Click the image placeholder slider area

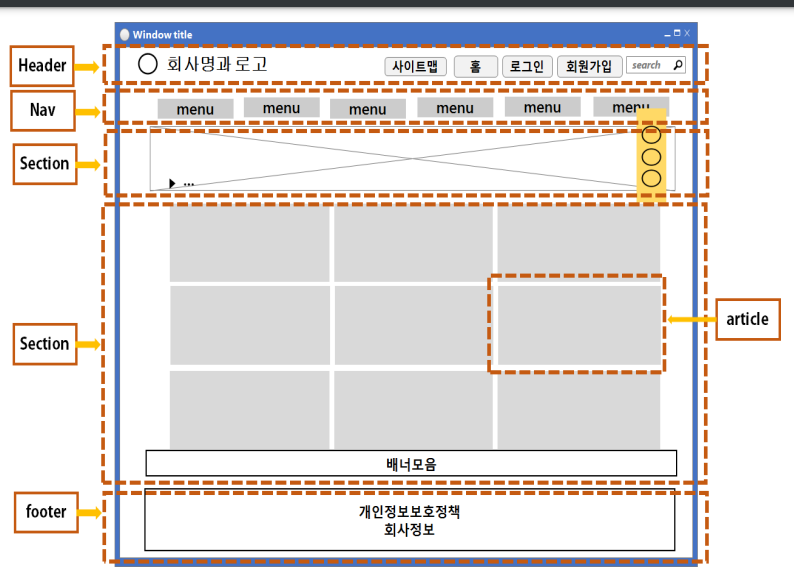[x=412, y=159]
